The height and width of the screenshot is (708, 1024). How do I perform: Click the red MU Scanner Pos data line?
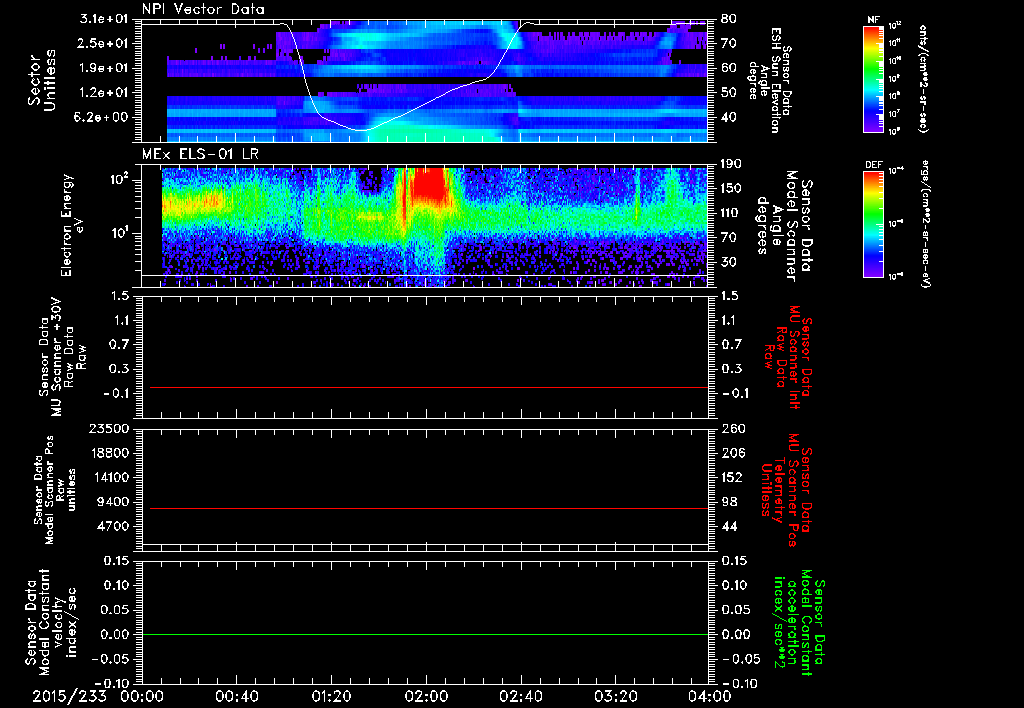(428, 508)
